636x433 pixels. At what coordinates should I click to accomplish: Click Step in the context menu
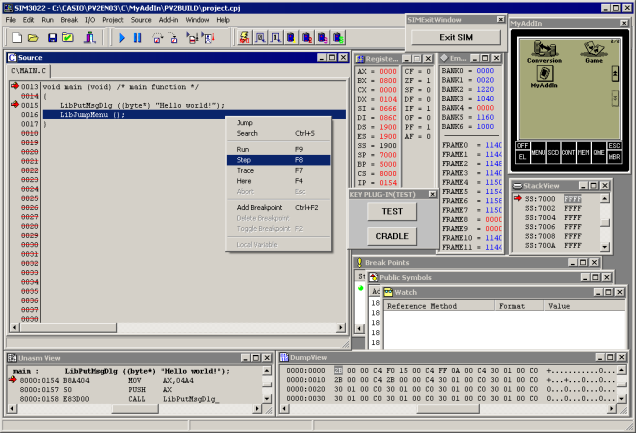pos(278,160)
